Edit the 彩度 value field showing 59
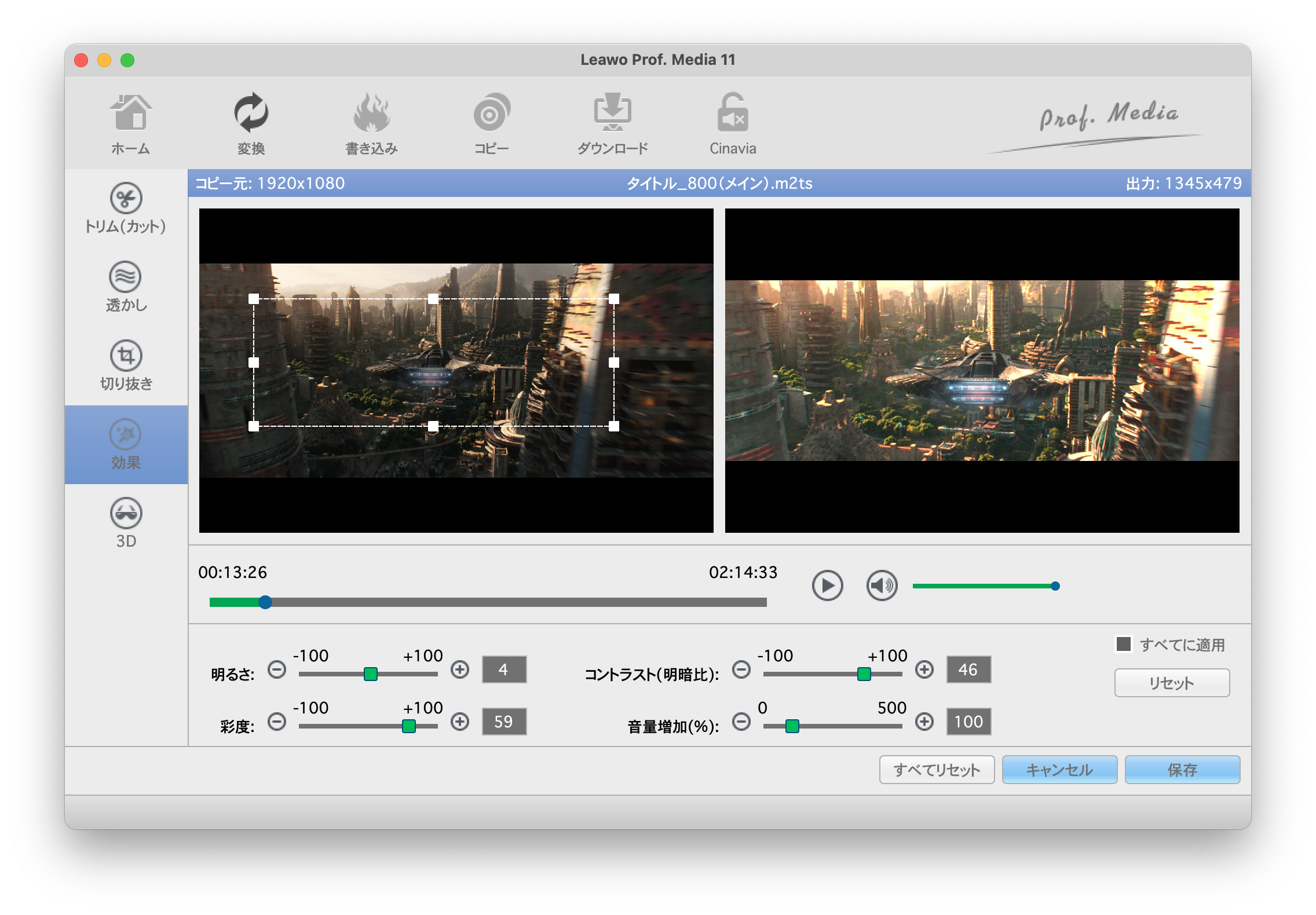The image size is (1316, 915). point(504,722)
